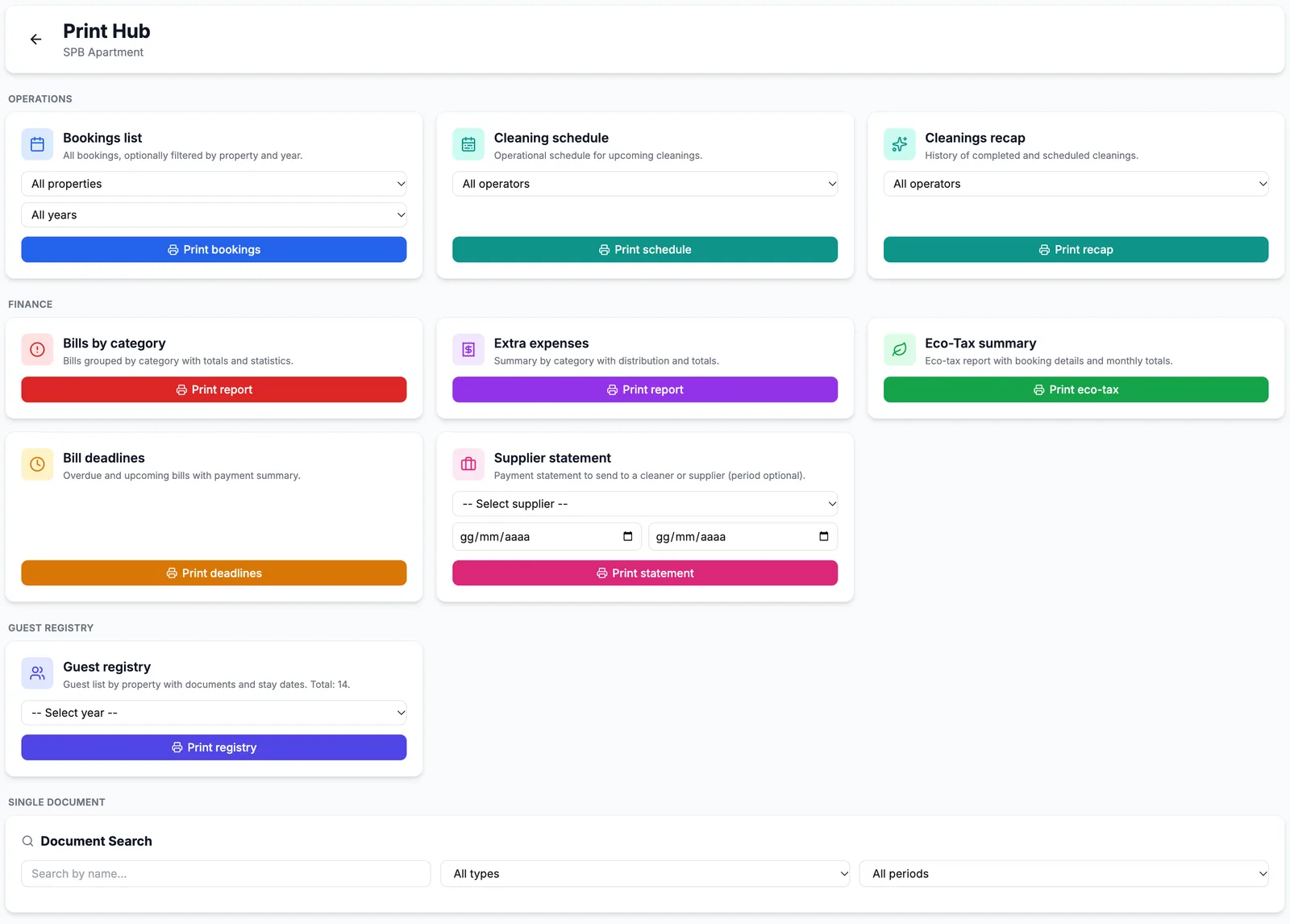
Task: Open the All properties dropdown
Action: click(x=214, y=184)
